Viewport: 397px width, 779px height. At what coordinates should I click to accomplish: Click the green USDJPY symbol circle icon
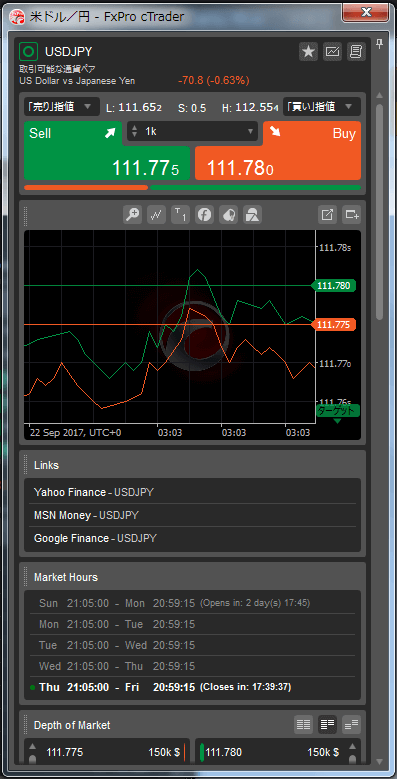coord(28,51)
